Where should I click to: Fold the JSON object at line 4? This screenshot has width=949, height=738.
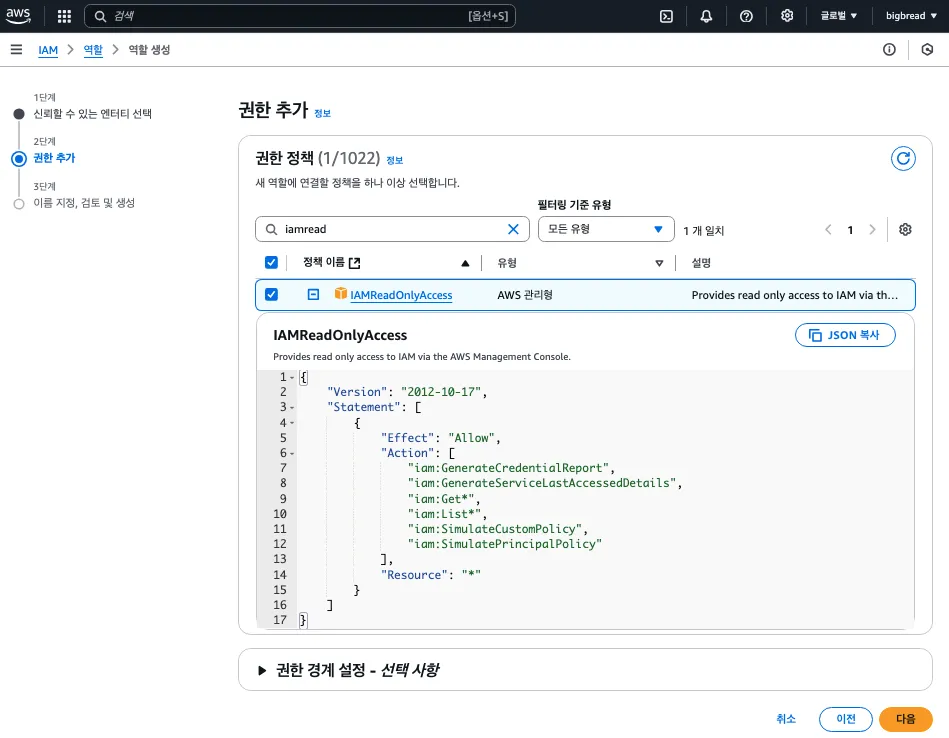292,423
